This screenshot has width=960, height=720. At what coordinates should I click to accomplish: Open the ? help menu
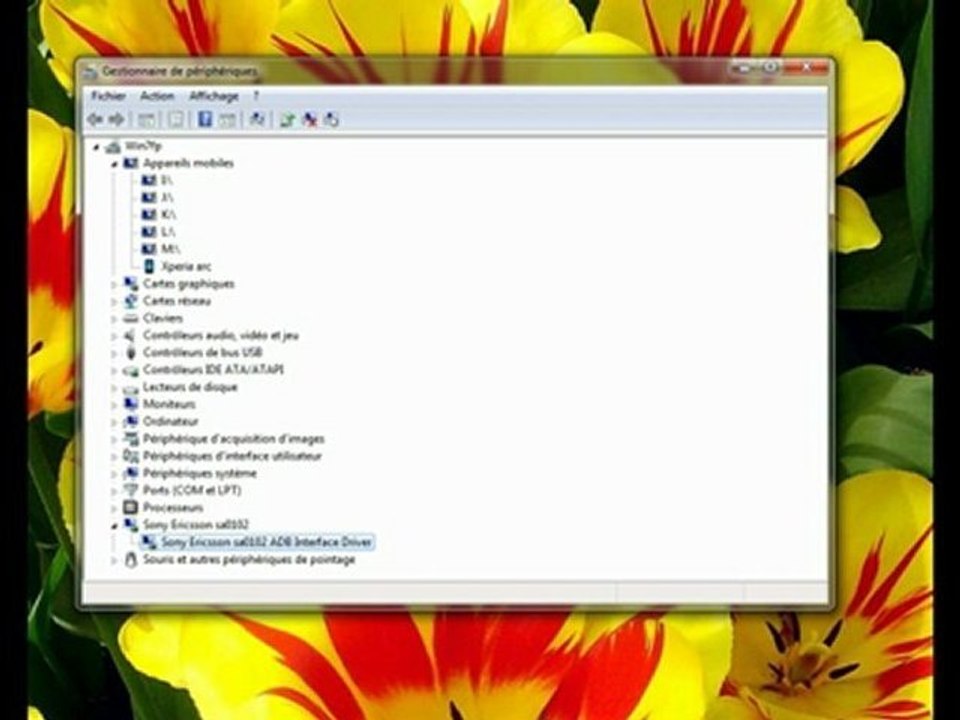click(x=256, y=96)
